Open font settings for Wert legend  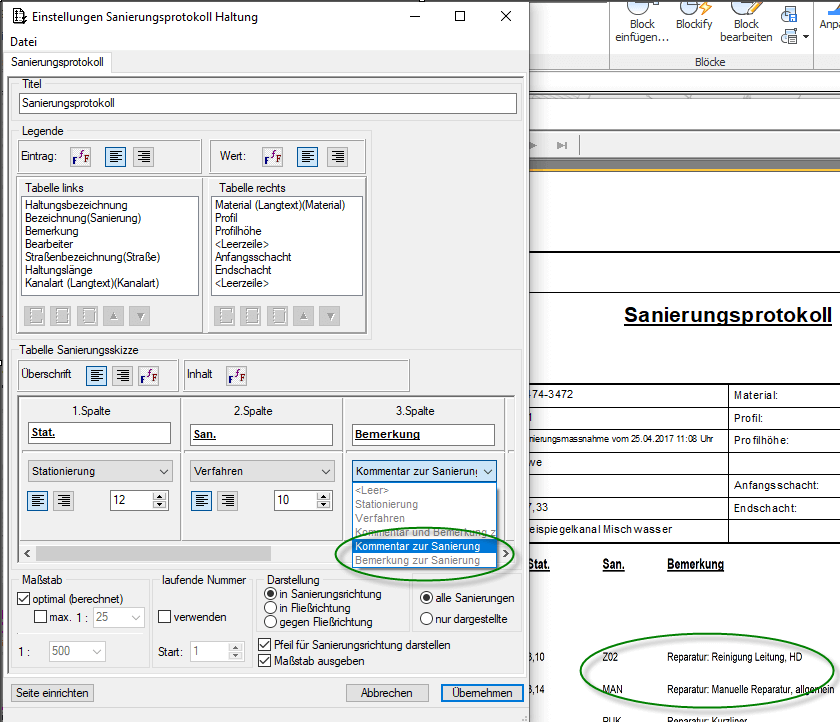click(x=272, y=156)
